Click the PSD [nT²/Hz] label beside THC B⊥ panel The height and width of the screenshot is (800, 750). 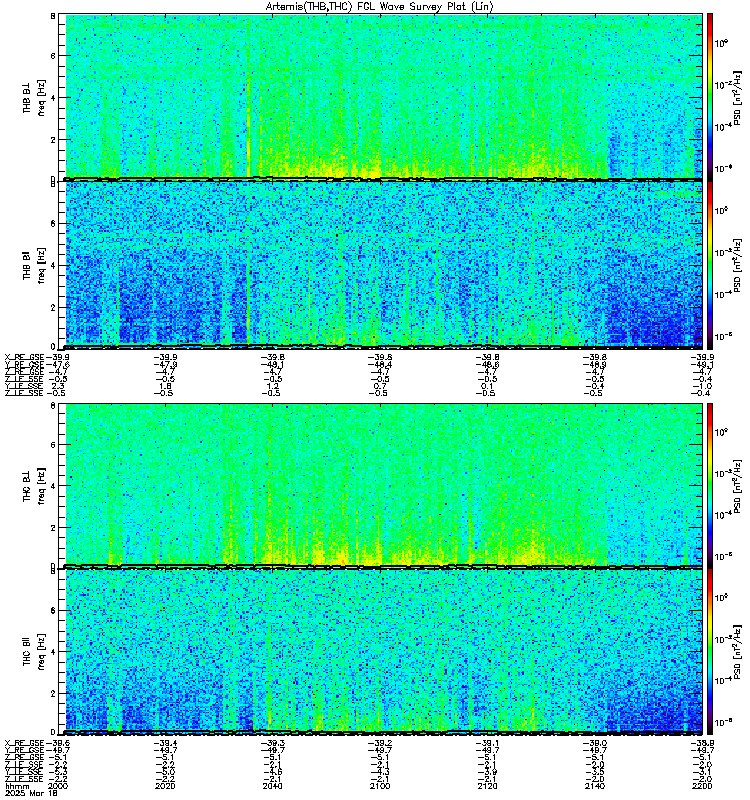point(737,486)
